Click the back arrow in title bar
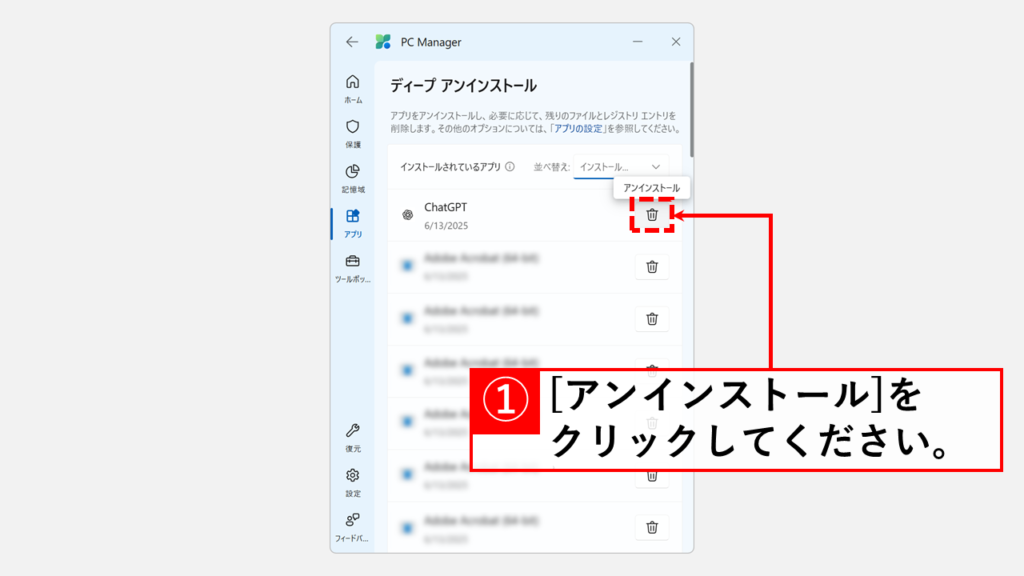The image size is (1024, 576). pos(351,42)
